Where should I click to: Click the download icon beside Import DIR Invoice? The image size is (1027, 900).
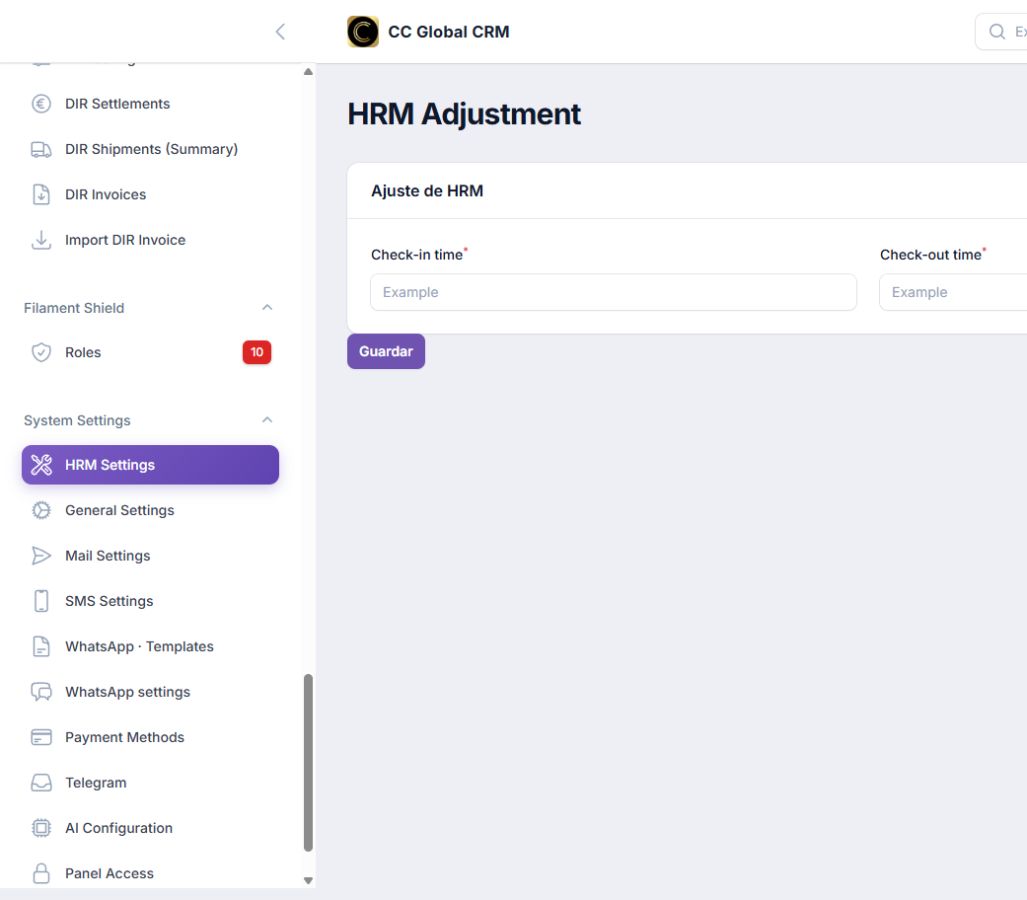[x=41, y=240]
